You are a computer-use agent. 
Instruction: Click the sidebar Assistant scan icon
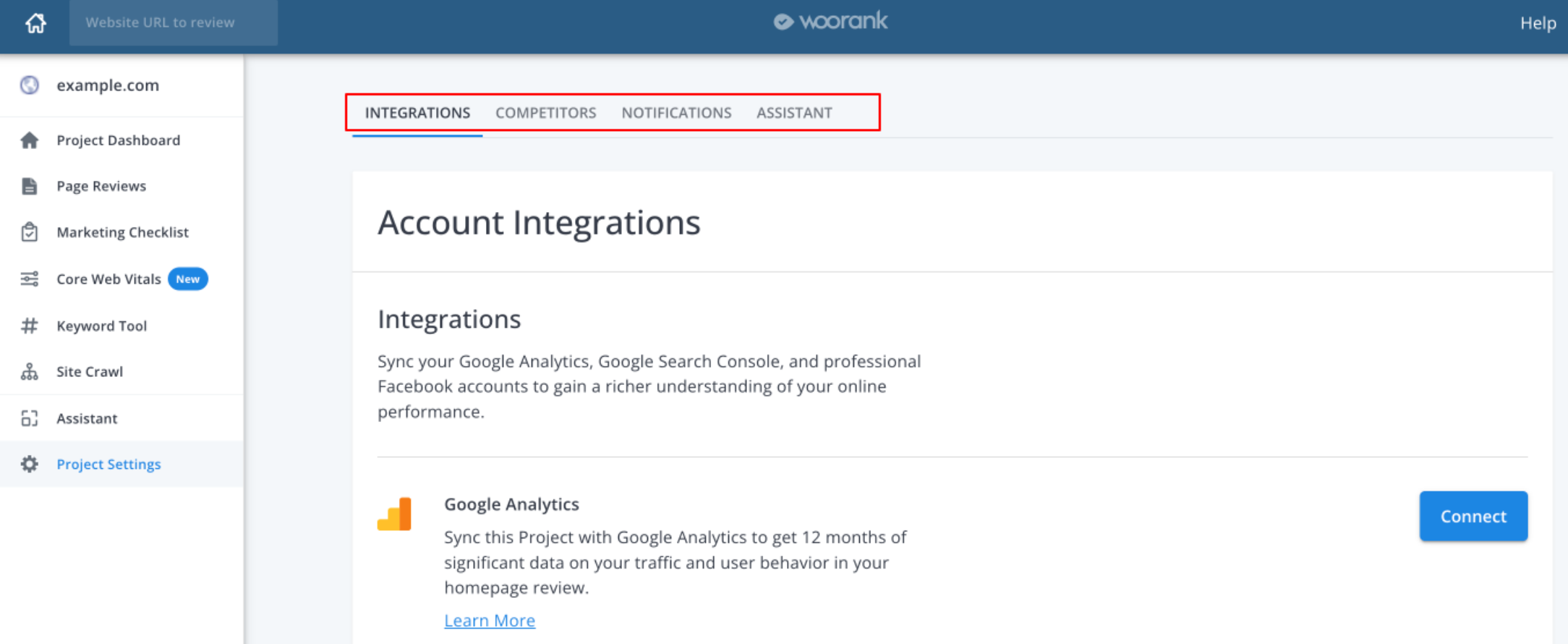click(x=30, y=418)
